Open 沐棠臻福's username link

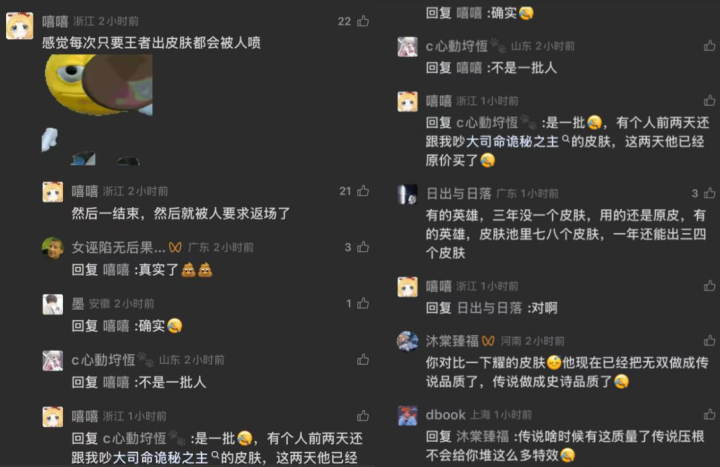pos(452,341)
